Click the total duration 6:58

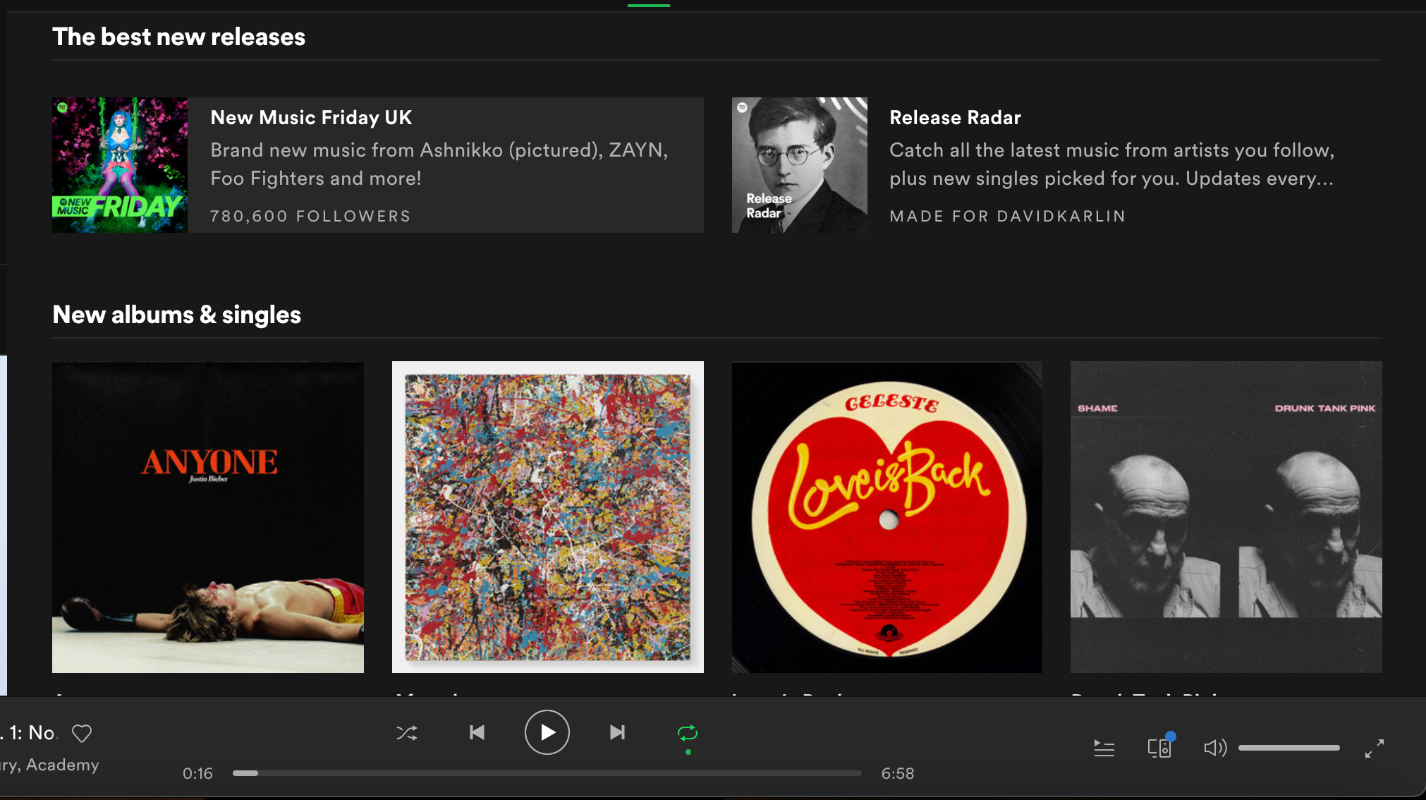pyautogui.click(x=897, y=773)
